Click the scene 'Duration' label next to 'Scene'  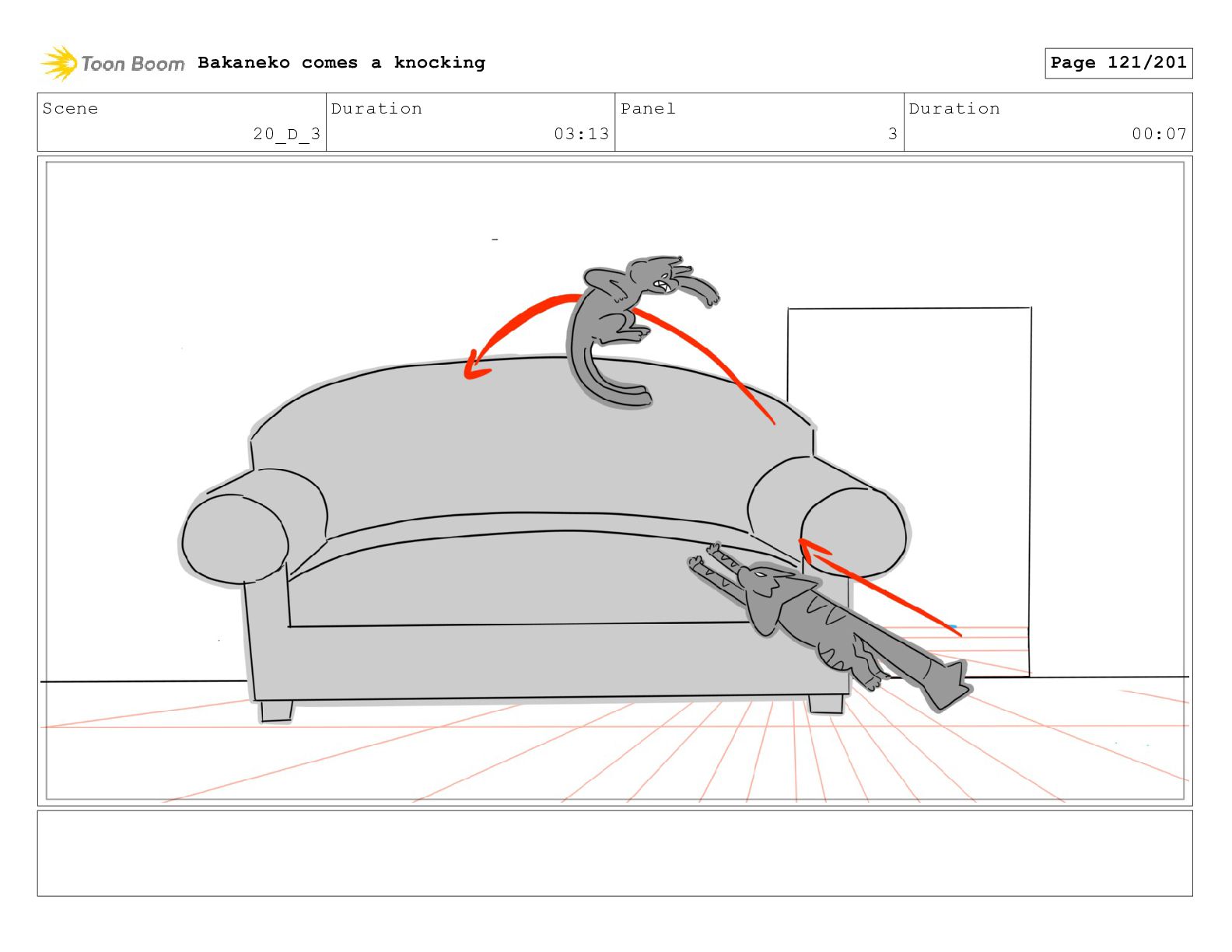376,109
